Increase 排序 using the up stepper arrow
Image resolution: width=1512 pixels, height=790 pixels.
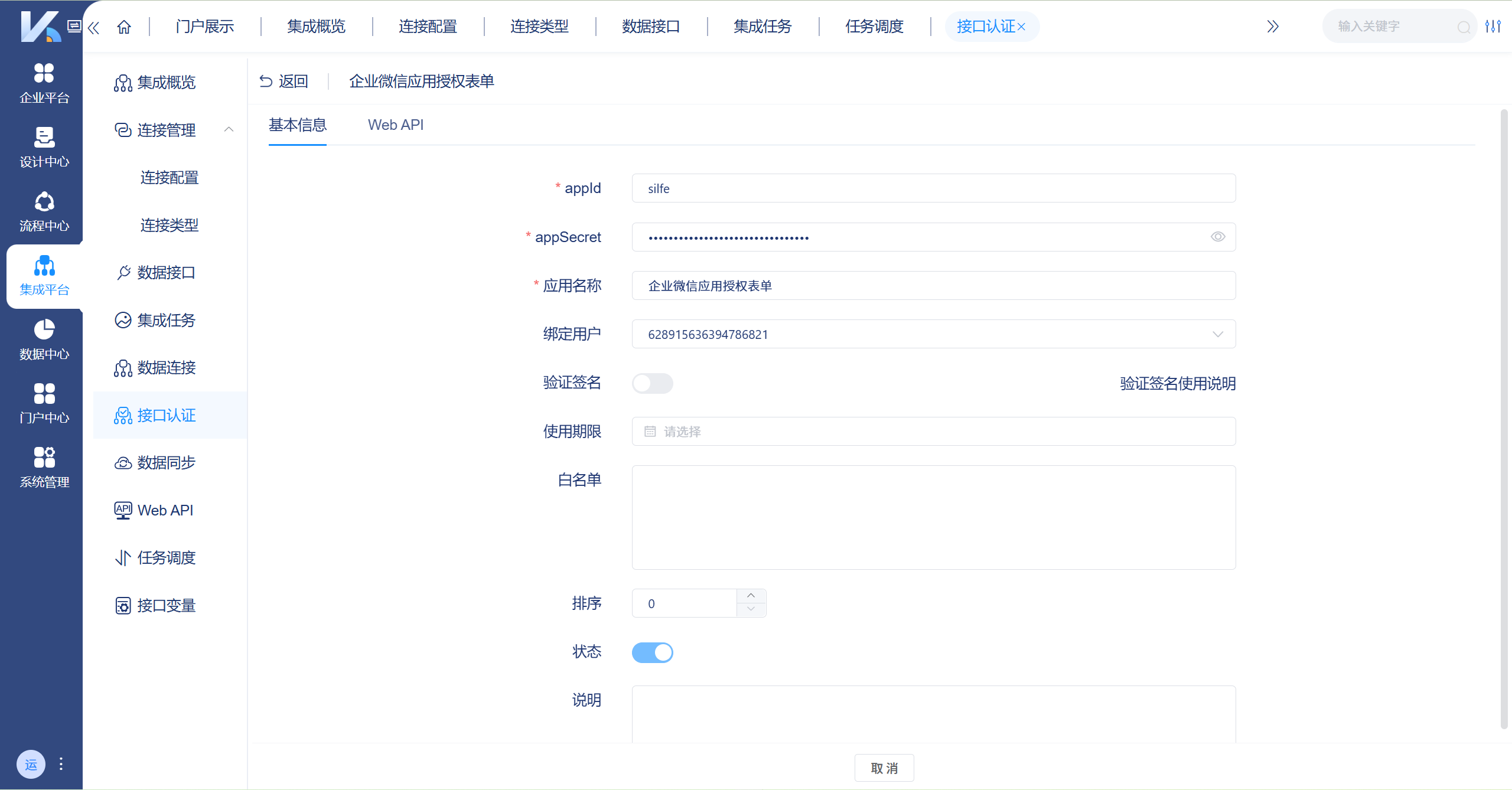[751, 596]
